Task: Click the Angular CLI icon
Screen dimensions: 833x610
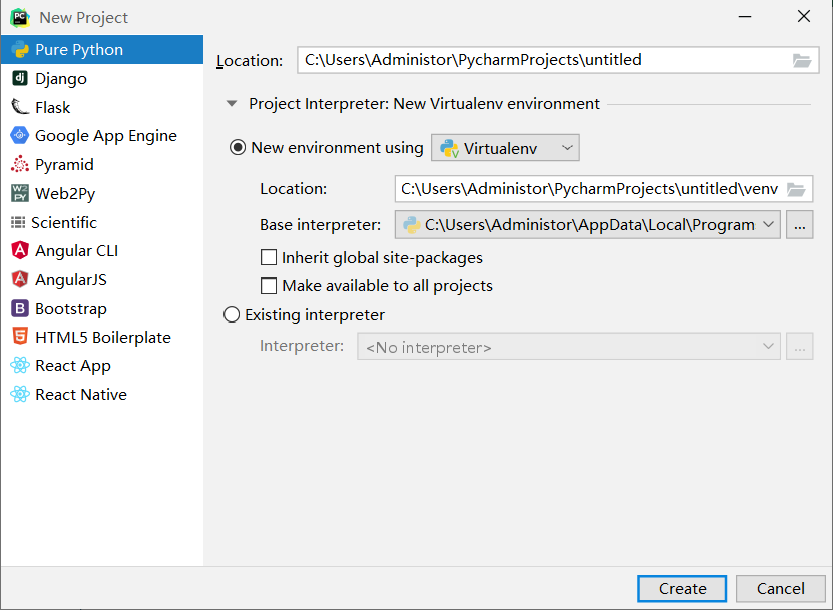Action: [20, 250]
